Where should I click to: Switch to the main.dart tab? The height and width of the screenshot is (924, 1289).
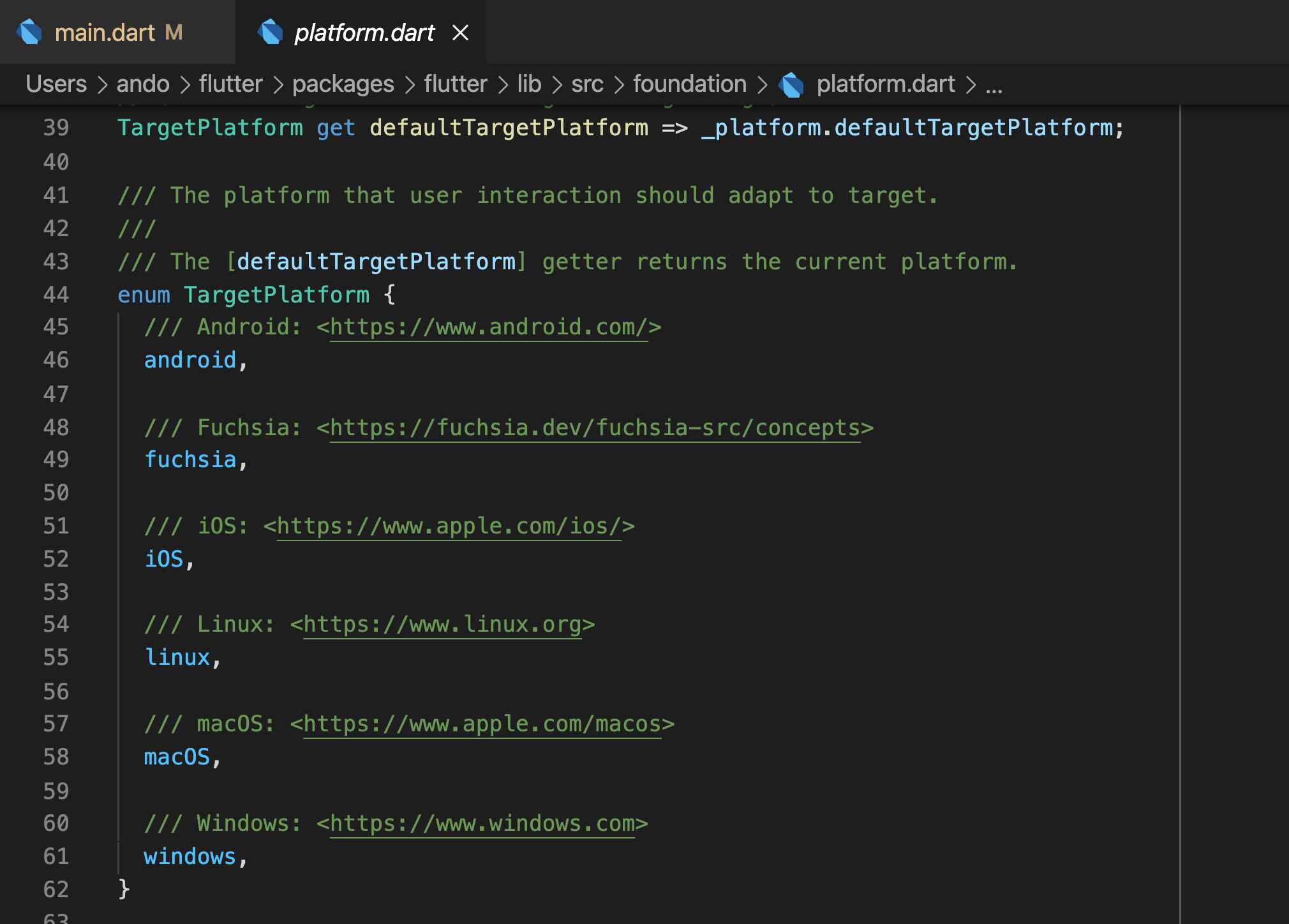click(x=105, y=32)
